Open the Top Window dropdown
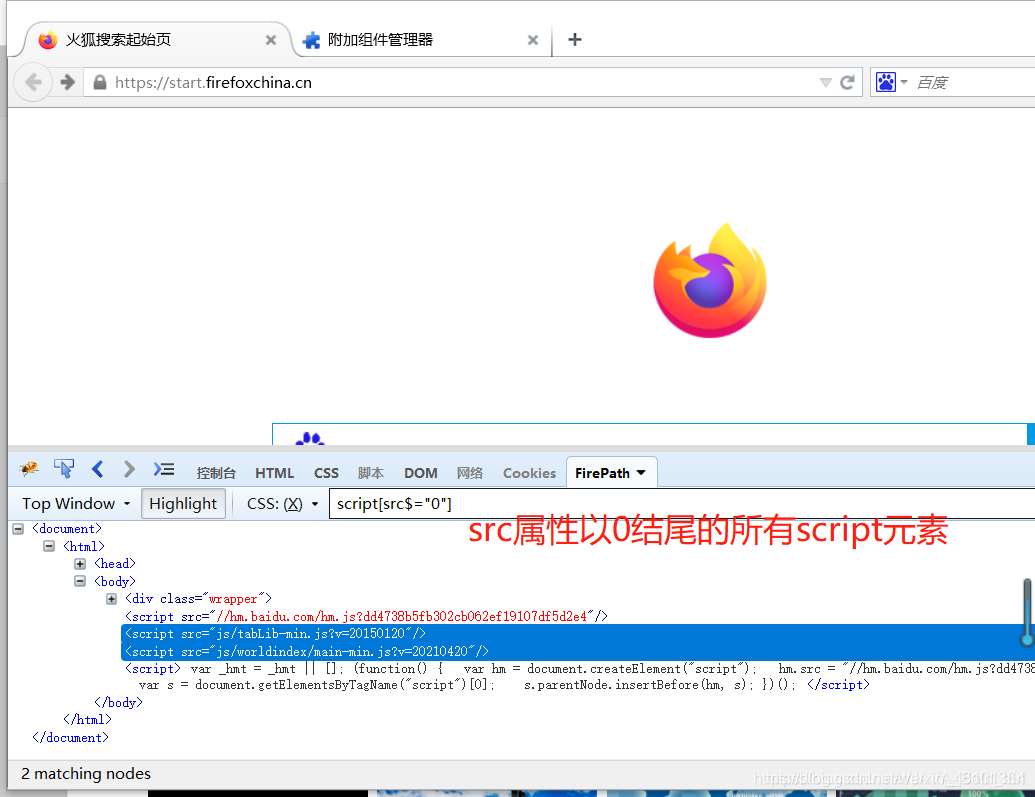Screen dimensions: 1035x797 point(76,504)
